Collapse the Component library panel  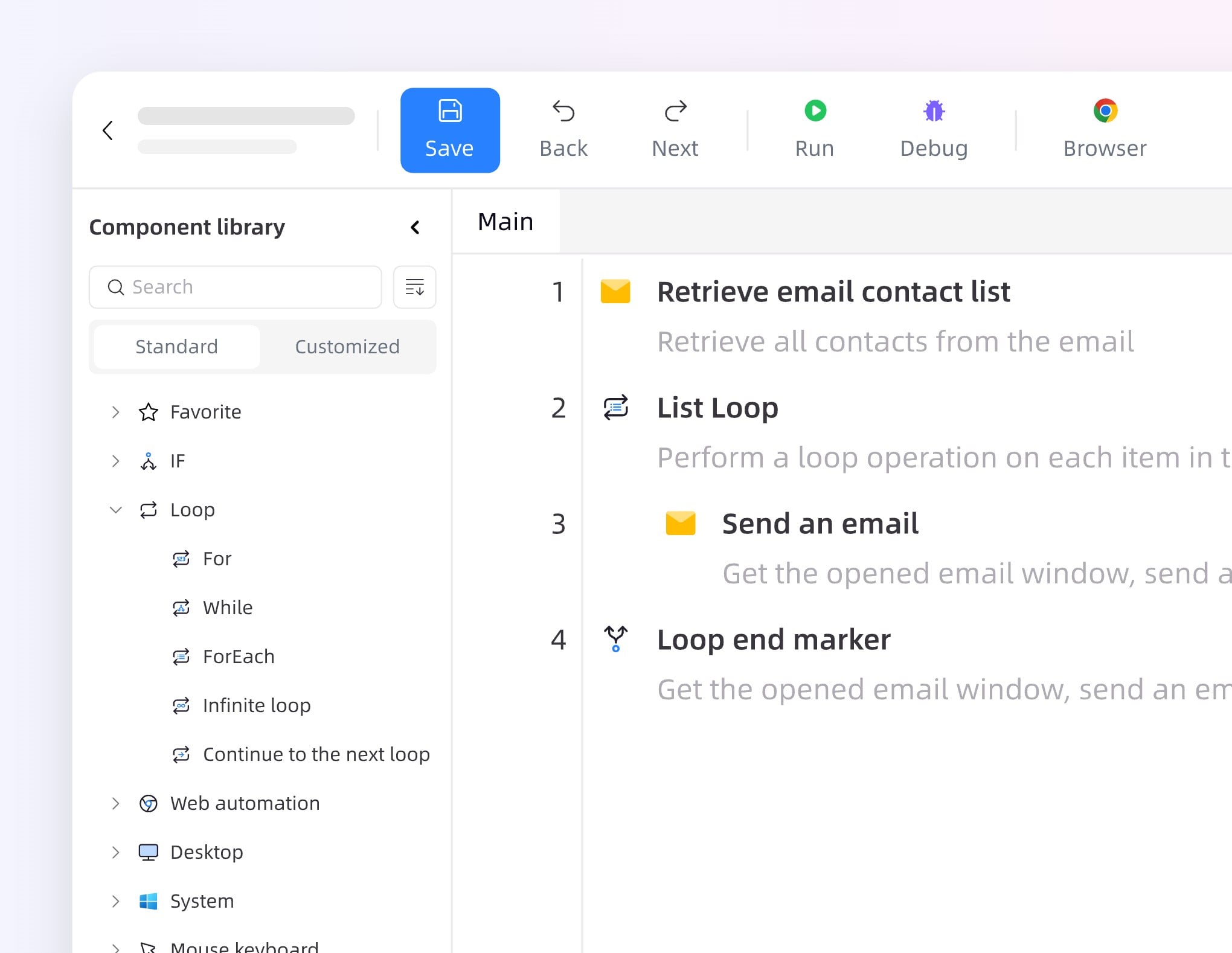pos(415,227)
